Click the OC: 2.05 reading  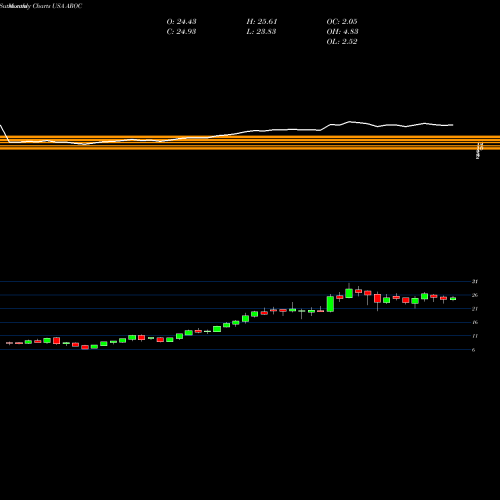click(x=342, y=22)
